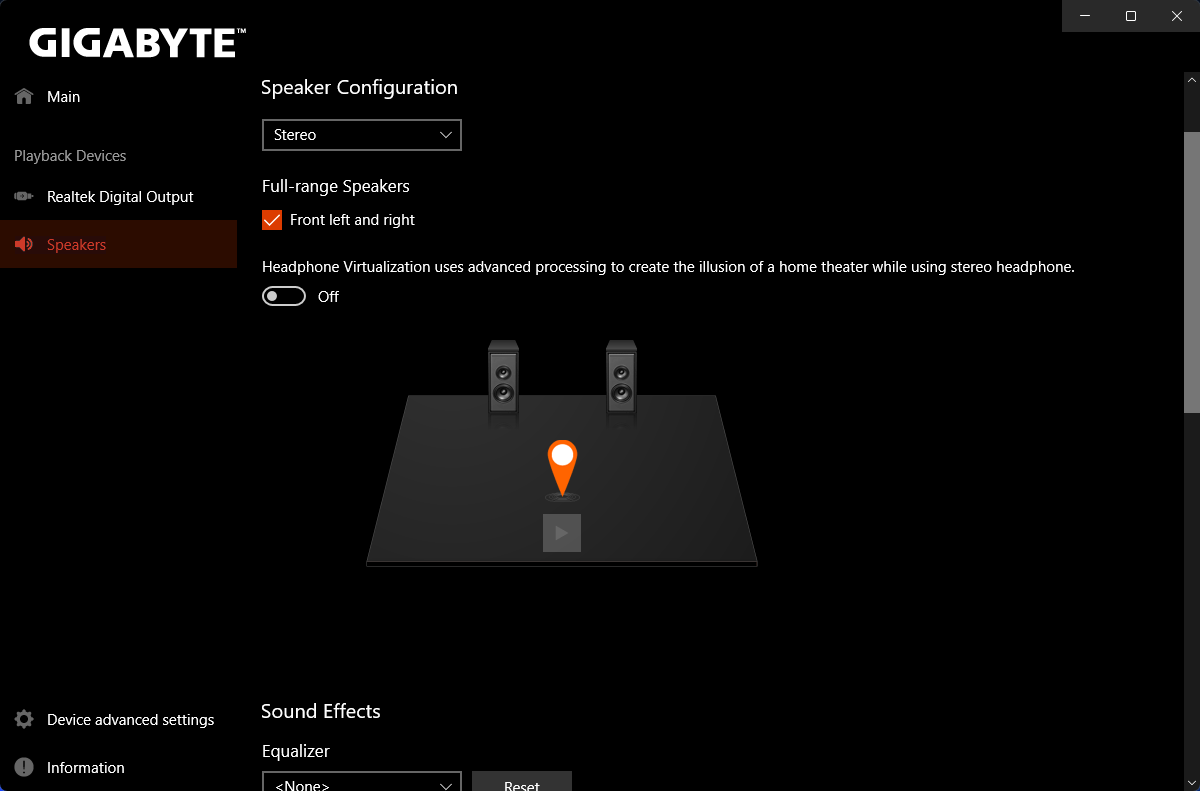The height and width of the screenshot is (791, 1200).
Task: Toggle the Full-range Speakers checkbox off
Action: point(271,219)
